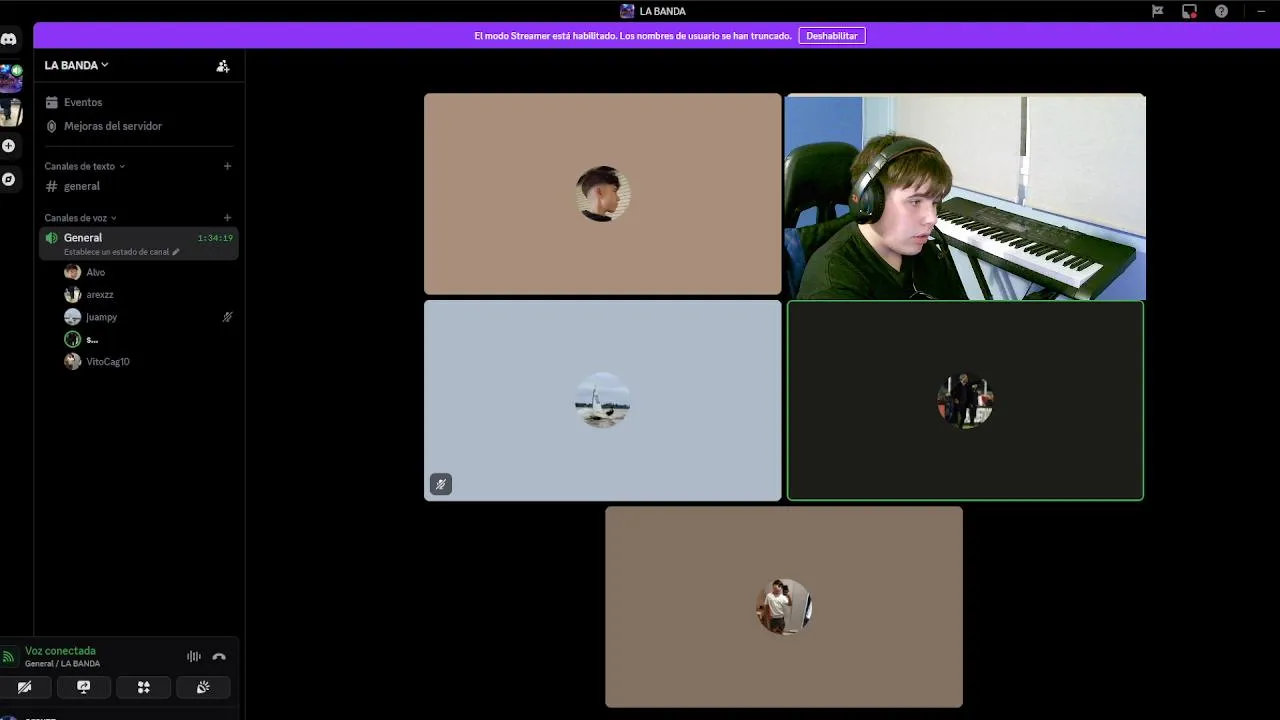The image size is (1280, 720).
Task: Click Deshabilitar to turn off Streamer mode
Action: pos(832,36)
